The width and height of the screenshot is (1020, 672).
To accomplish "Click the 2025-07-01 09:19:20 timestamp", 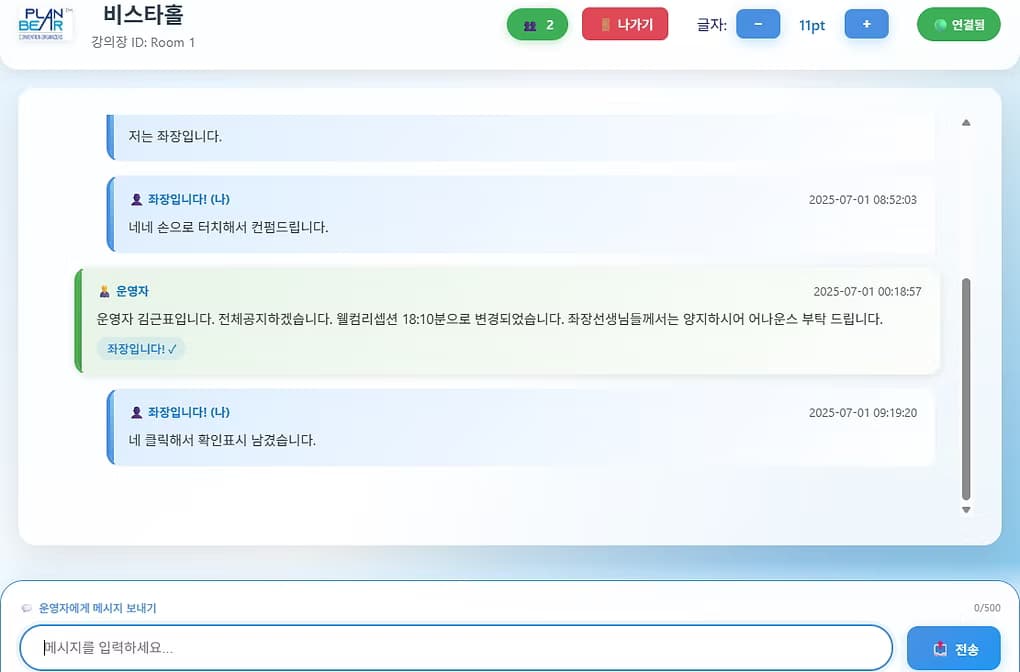I will tap(863, 412).
